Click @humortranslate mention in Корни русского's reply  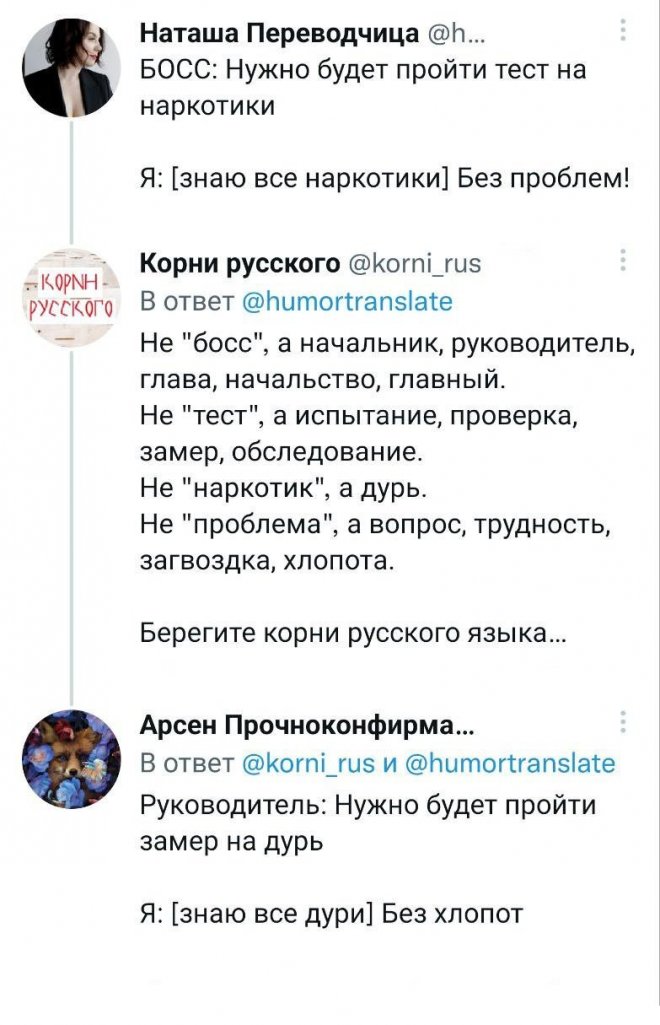[349, 301]
